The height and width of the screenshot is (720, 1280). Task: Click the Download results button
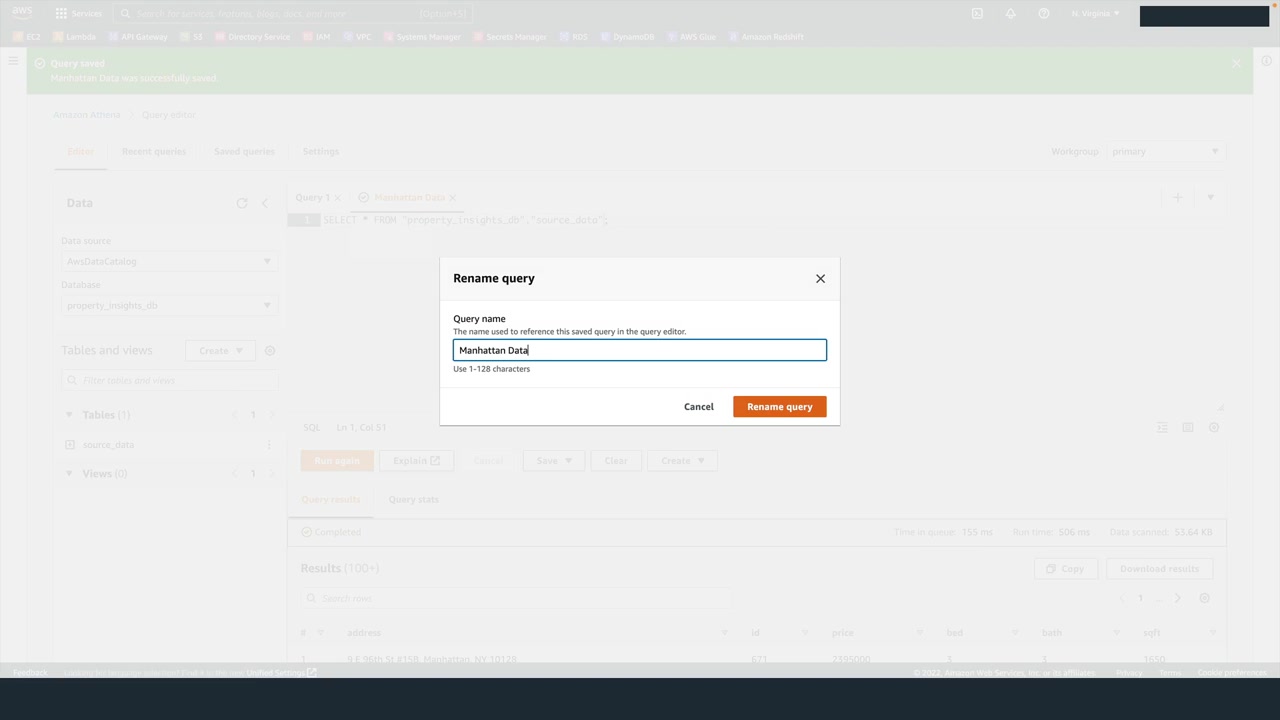[1159, 569]
